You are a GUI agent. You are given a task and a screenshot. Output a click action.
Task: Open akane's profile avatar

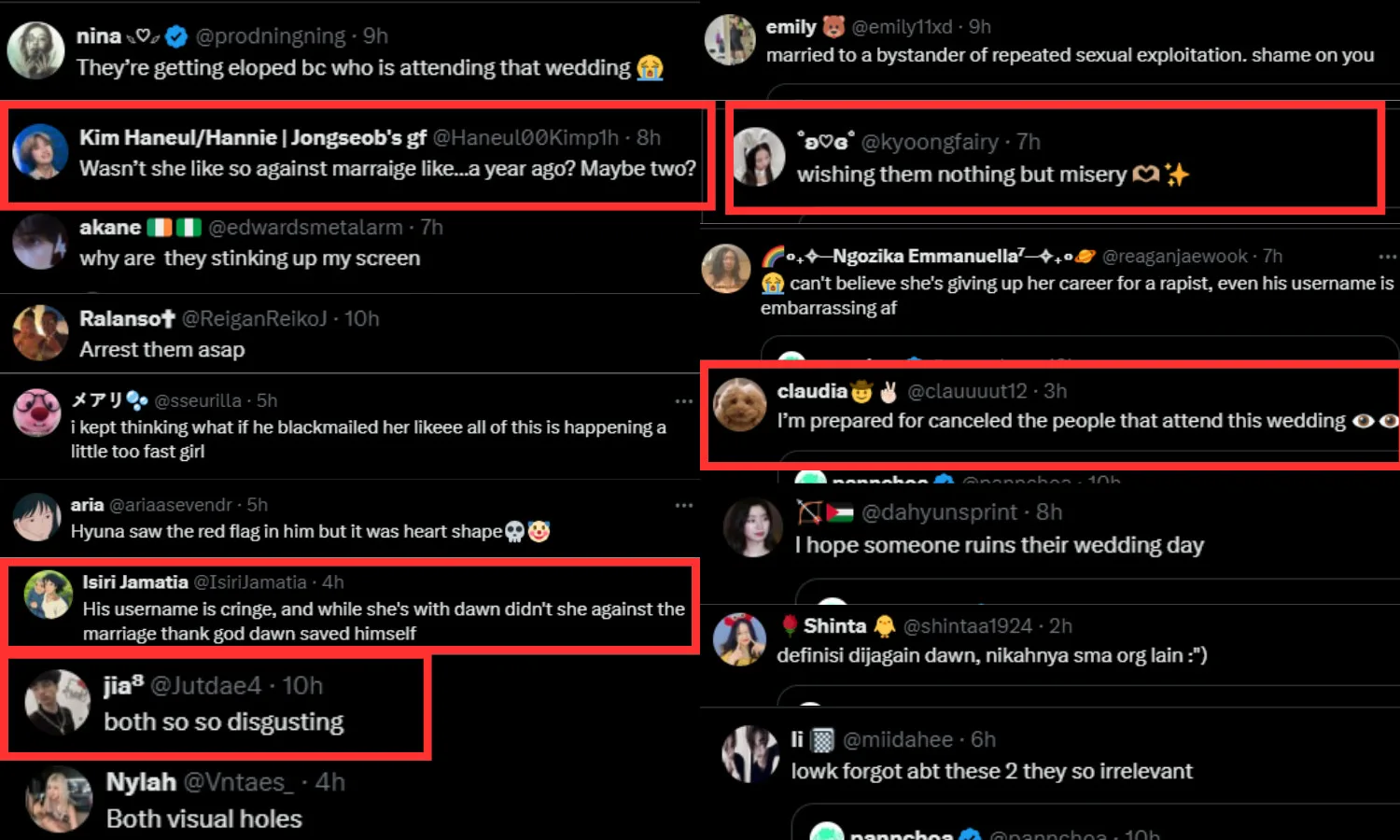tap(40, 242)
